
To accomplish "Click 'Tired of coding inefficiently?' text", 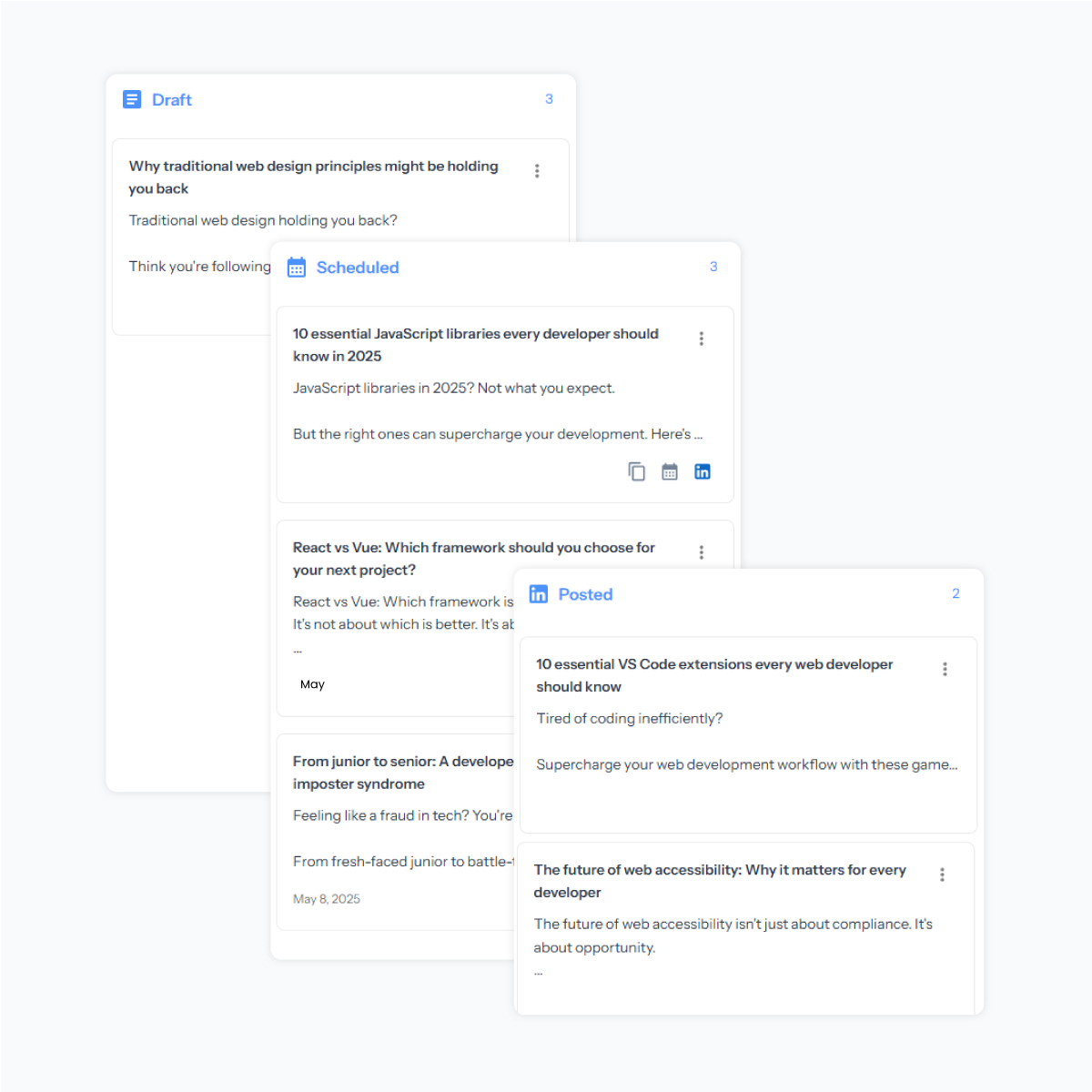I will pyautogui.click(x=630, y=719).
